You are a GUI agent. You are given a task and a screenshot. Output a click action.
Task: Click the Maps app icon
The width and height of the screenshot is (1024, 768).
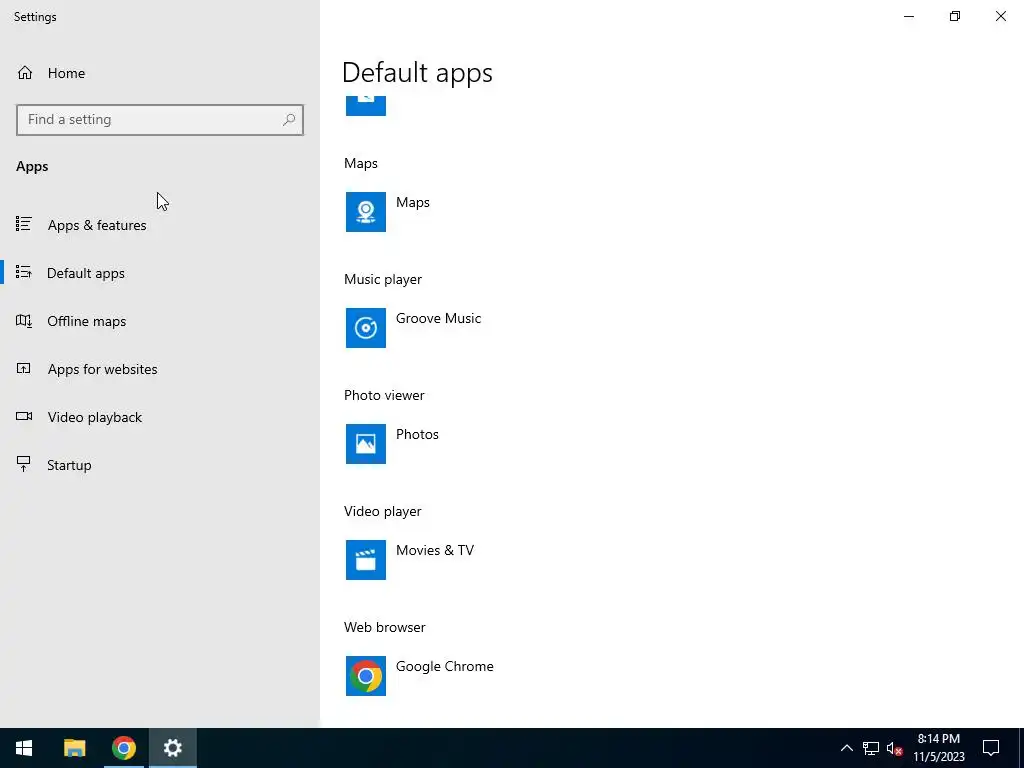pyautogui.click(x=366, y=212)
